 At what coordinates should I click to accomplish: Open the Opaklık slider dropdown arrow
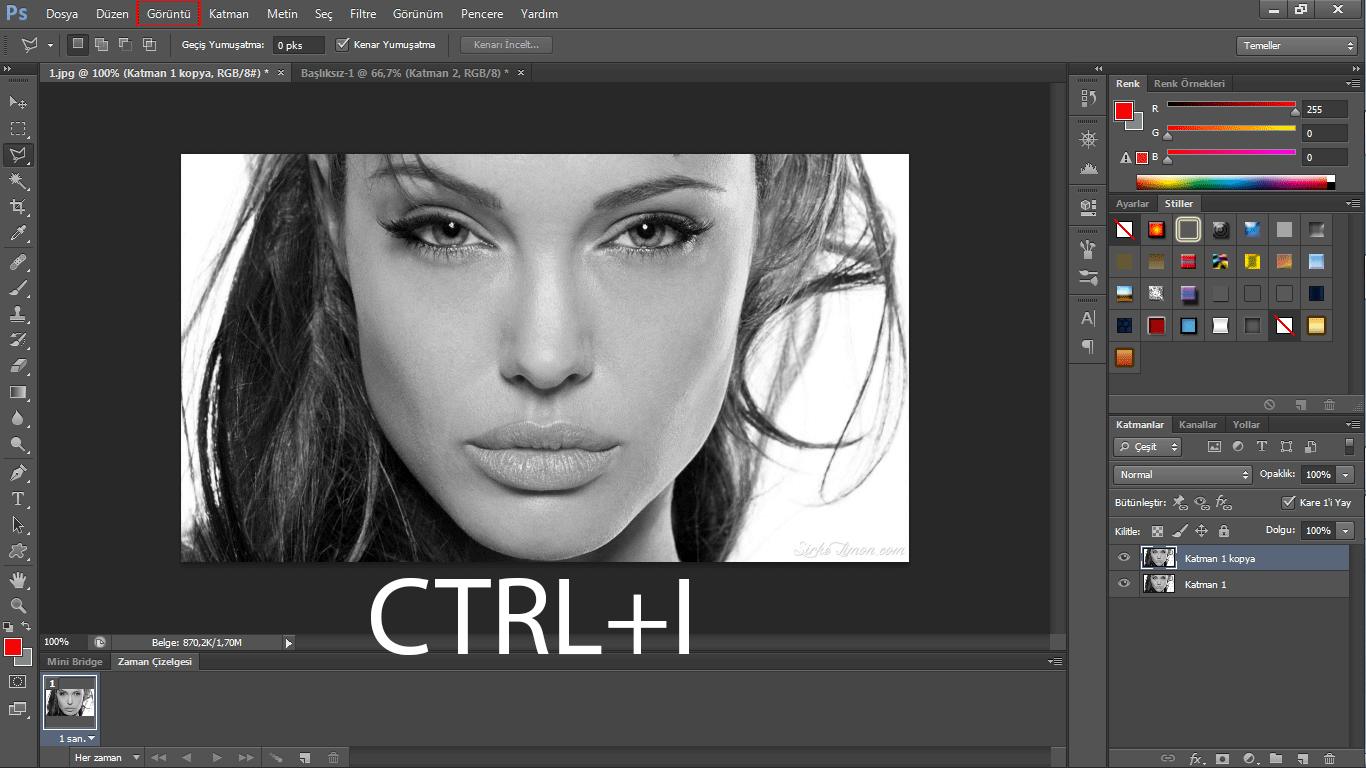click(1346, 475)
